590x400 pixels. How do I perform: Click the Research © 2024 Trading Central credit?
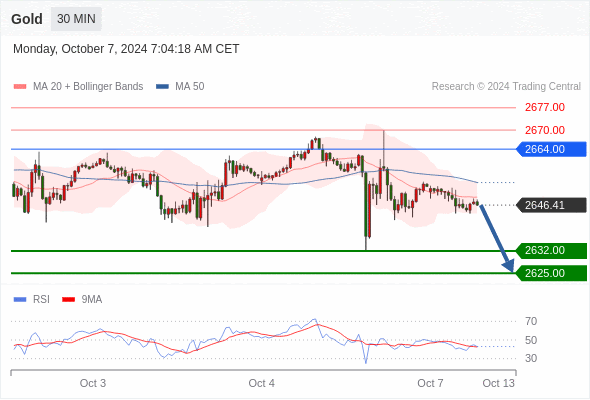[x=506, y=87]
